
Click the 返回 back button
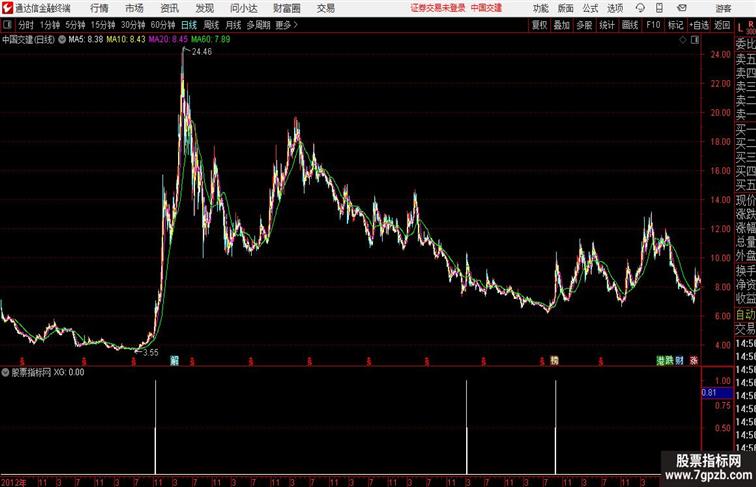point(722,25)
